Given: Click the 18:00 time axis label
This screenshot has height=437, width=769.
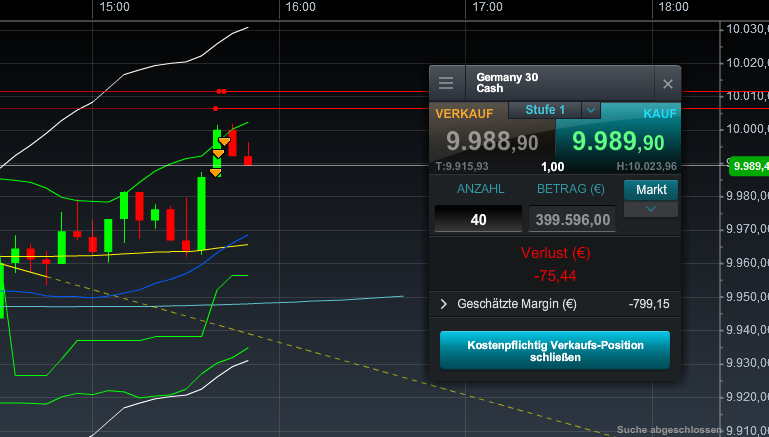Looking at the screenshot, I should (673, 7).
